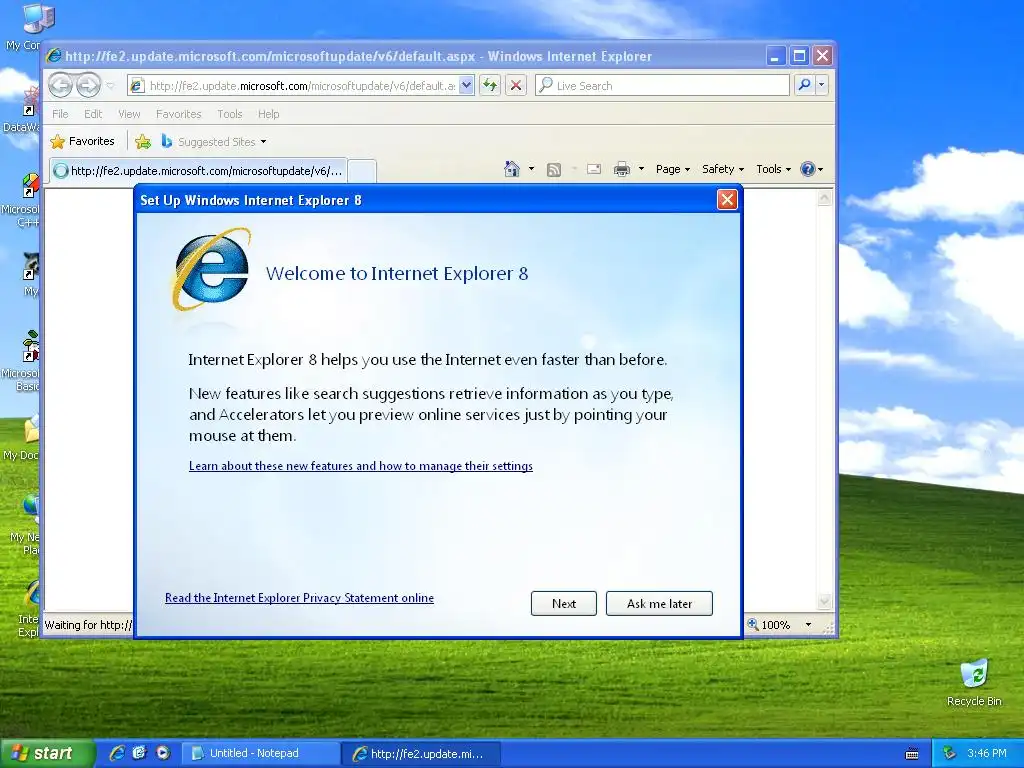The width and height of the screenshot is (1024, 768).
Task: Click the Forward navigation arrow in Internet Explorer
Action: tap(88, 85)
